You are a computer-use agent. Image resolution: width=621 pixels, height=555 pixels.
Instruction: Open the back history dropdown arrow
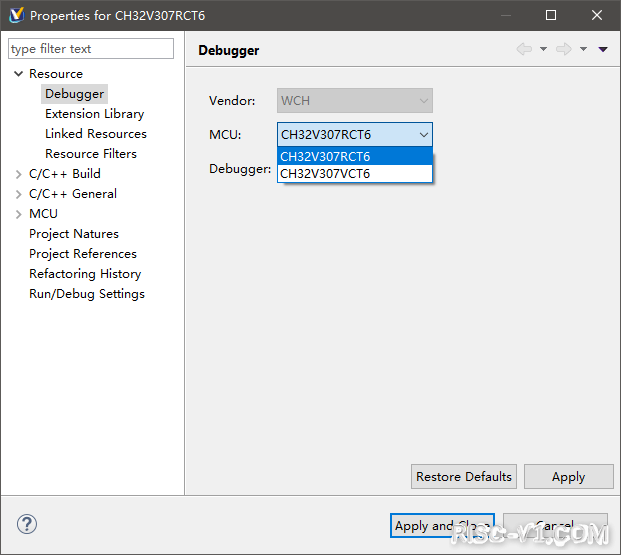coord(543,49)
